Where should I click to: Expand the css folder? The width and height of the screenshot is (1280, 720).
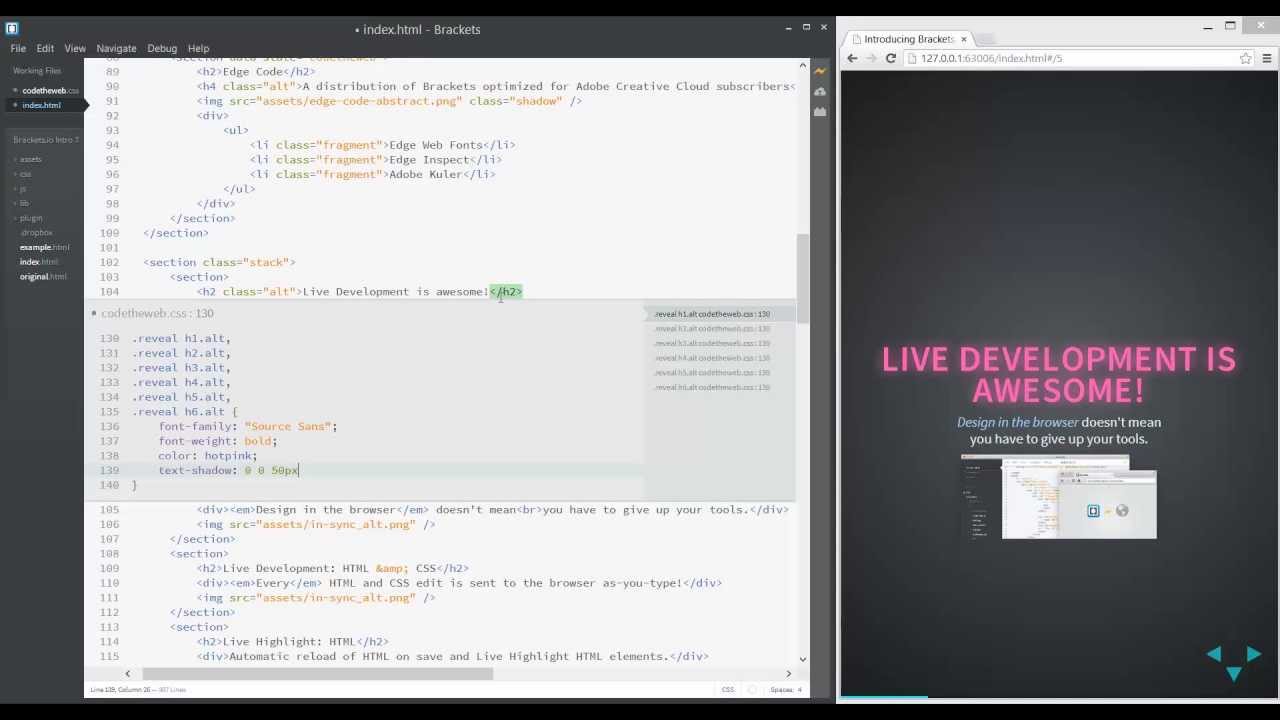tap(25, 174)
